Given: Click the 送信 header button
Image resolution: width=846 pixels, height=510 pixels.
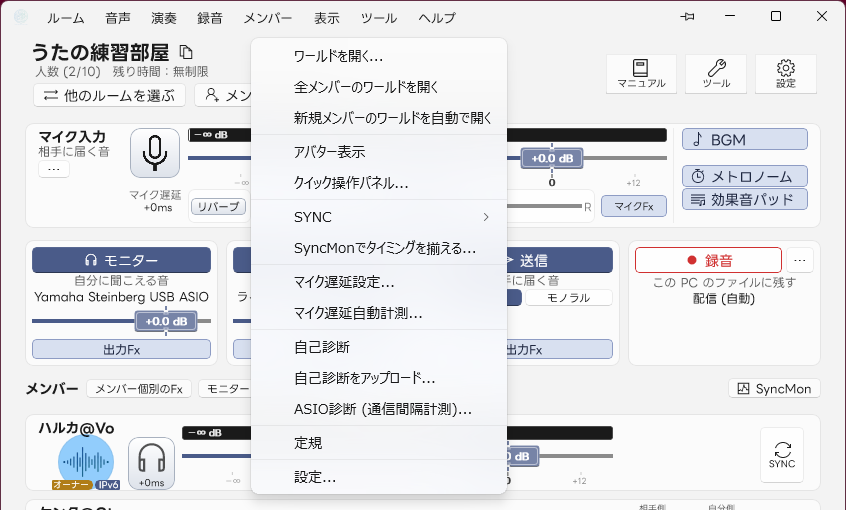Looking at the screenshot, I should pos(559,260).
